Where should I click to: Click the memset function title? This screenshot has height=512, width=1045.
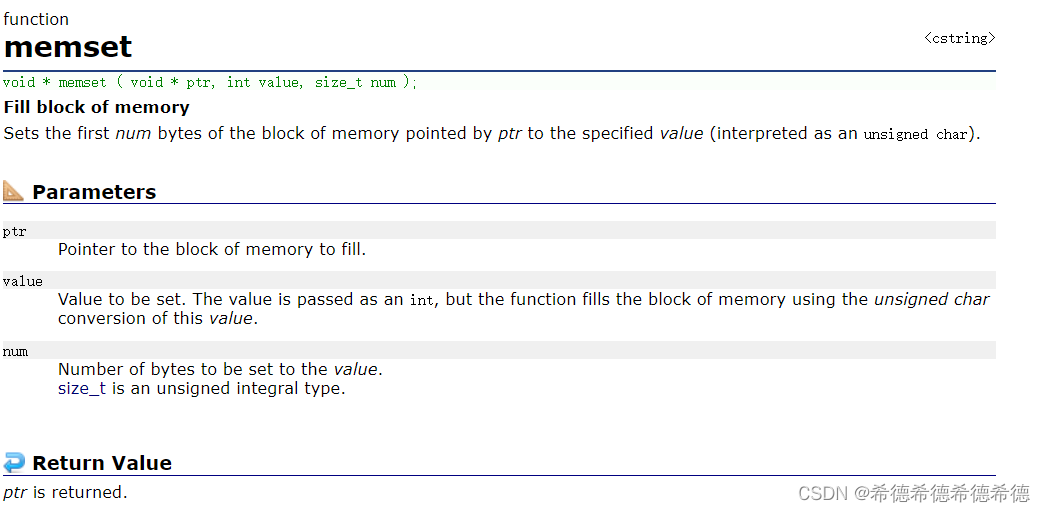tap(68, 47)
